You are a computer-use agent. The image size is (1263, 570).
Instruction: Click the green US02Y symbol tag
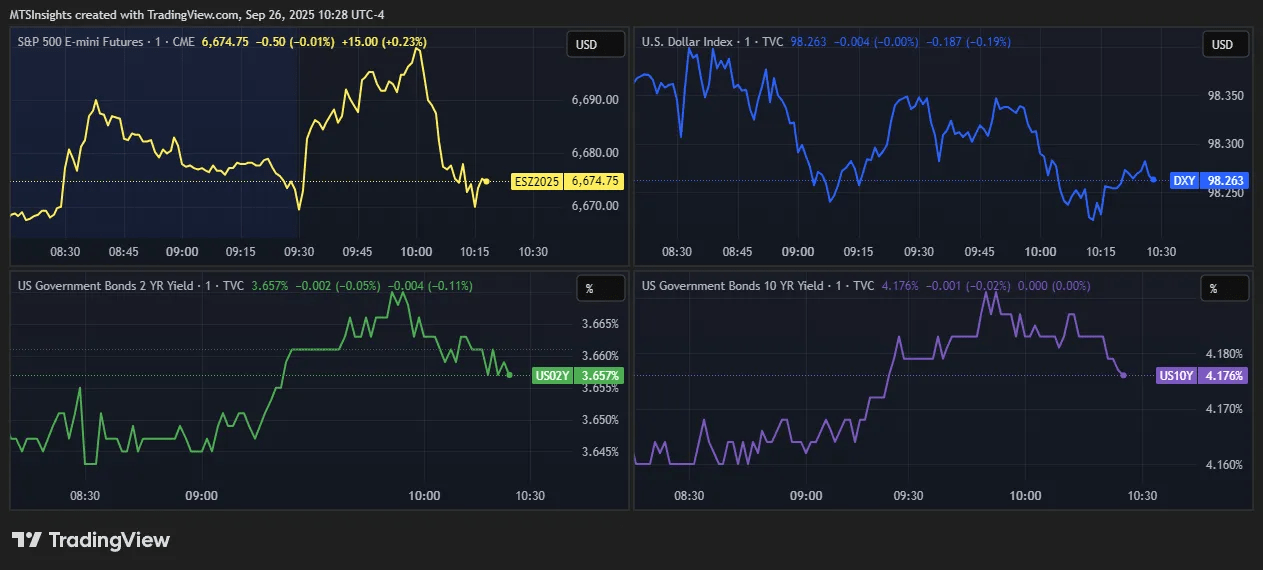552,376
